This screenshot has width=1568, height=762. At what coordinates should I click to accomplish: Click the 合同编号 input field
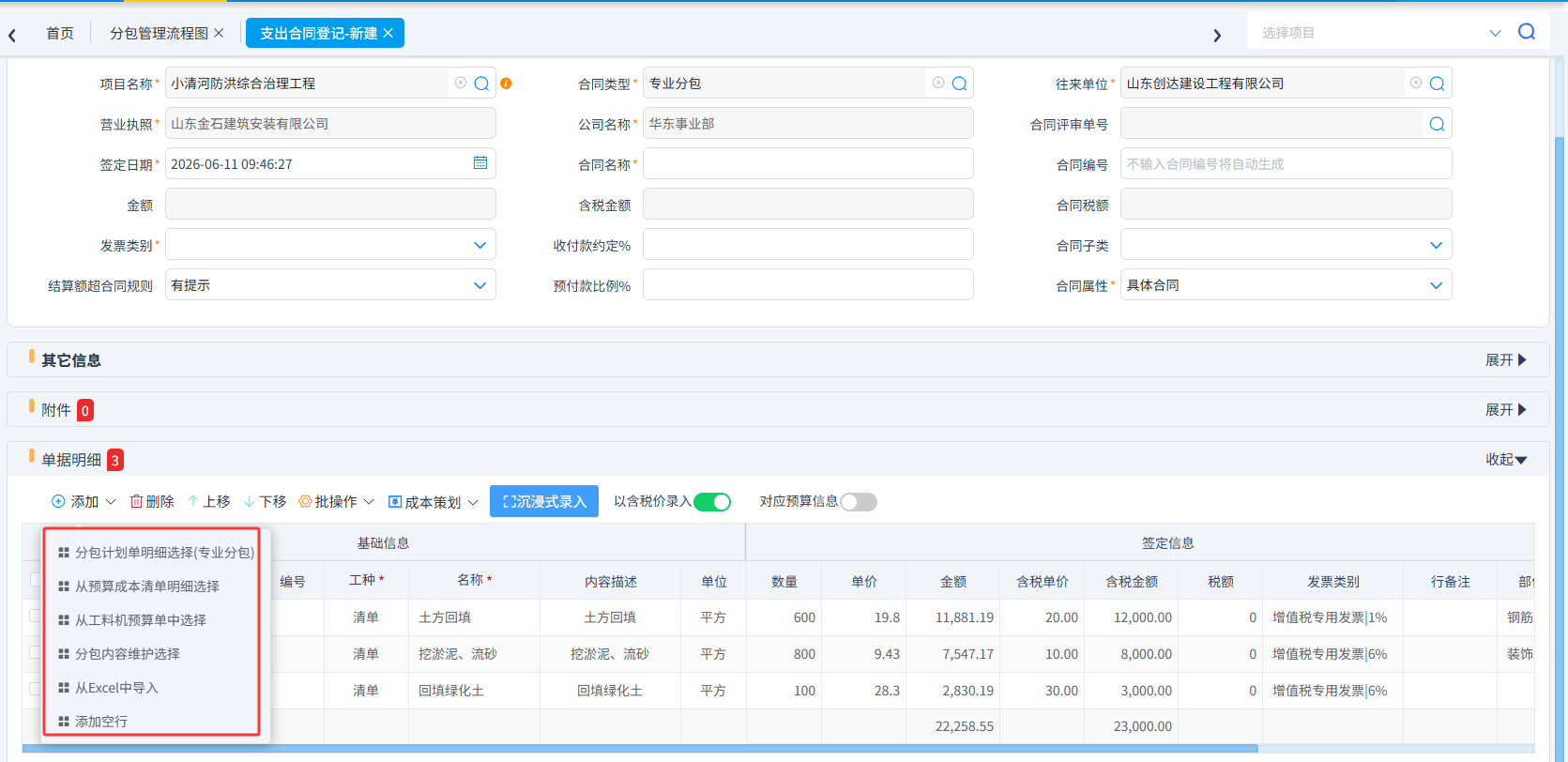[1286, 164]
